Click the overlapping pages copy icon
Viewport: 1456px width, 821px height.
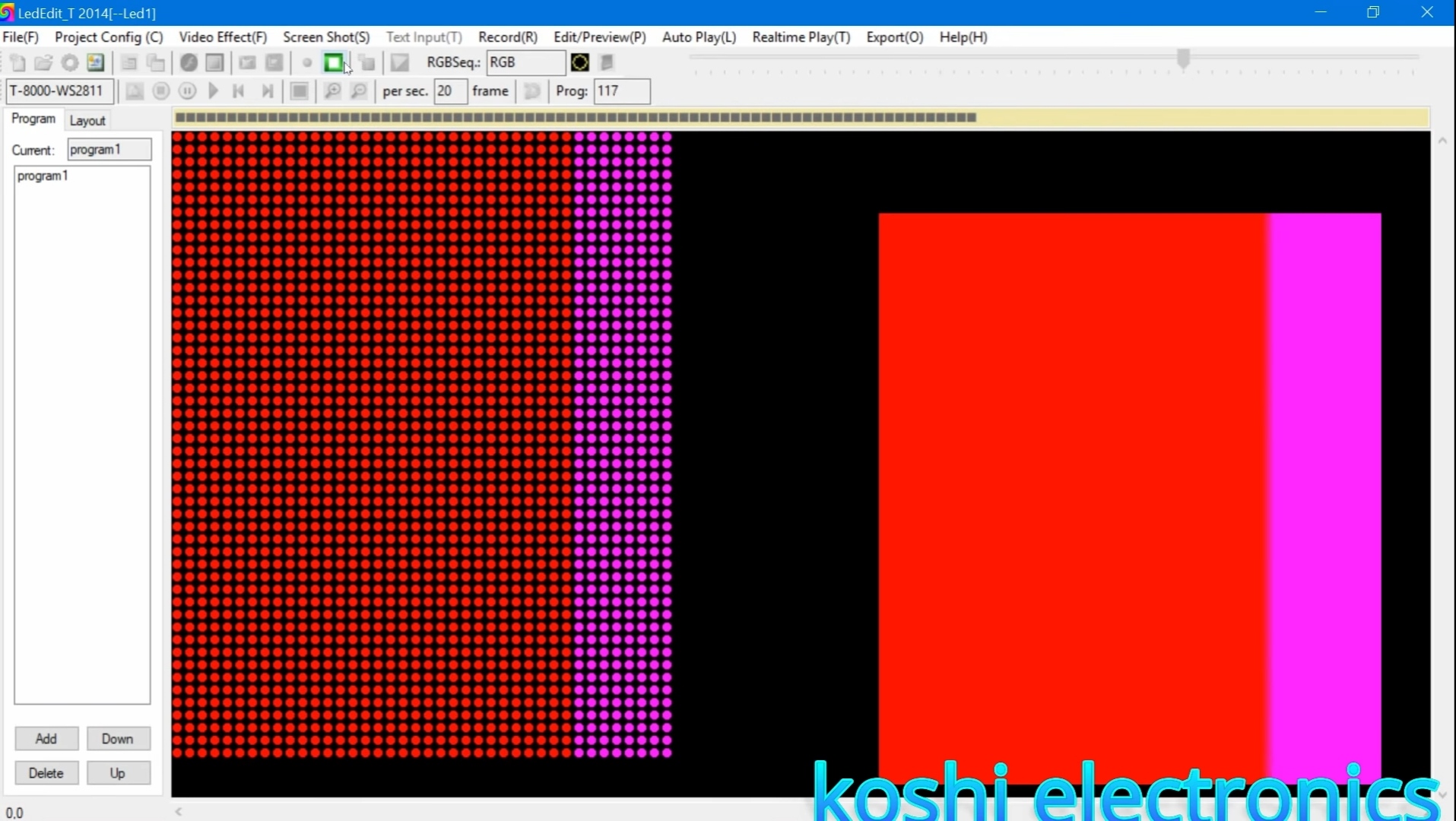pyautogui.click(x=156, y=63)
